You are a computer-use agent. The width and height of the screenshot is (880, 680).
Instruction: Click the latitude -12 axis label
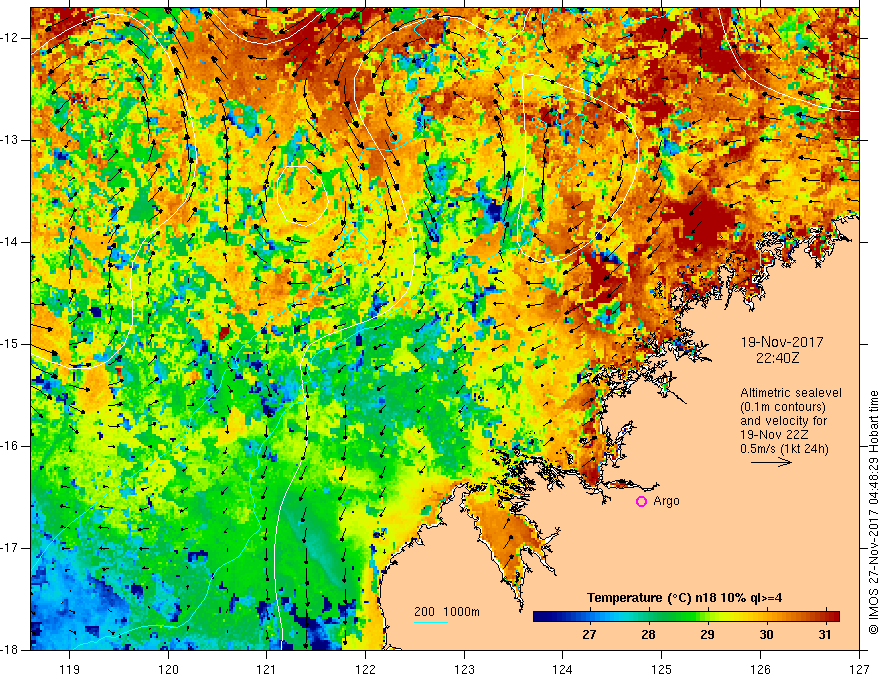10,38
